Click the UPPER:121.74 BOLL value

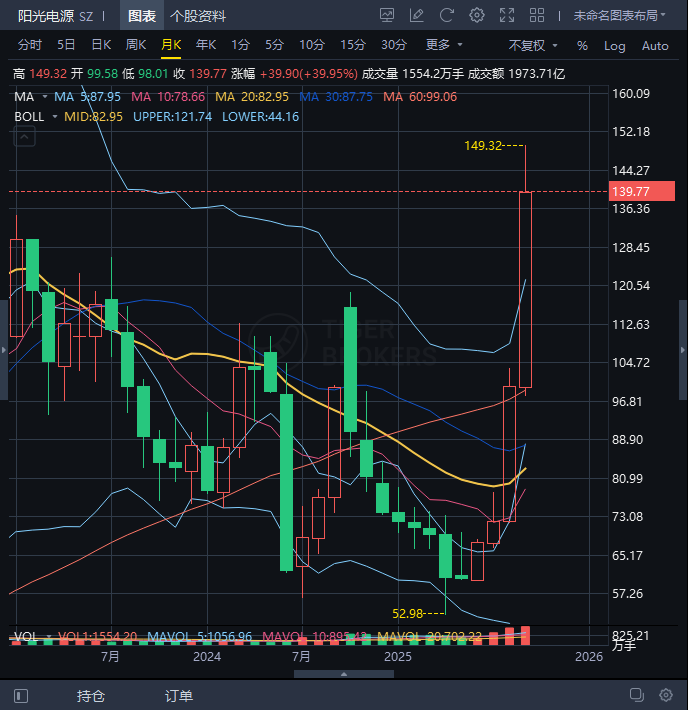tap(173, 117)
